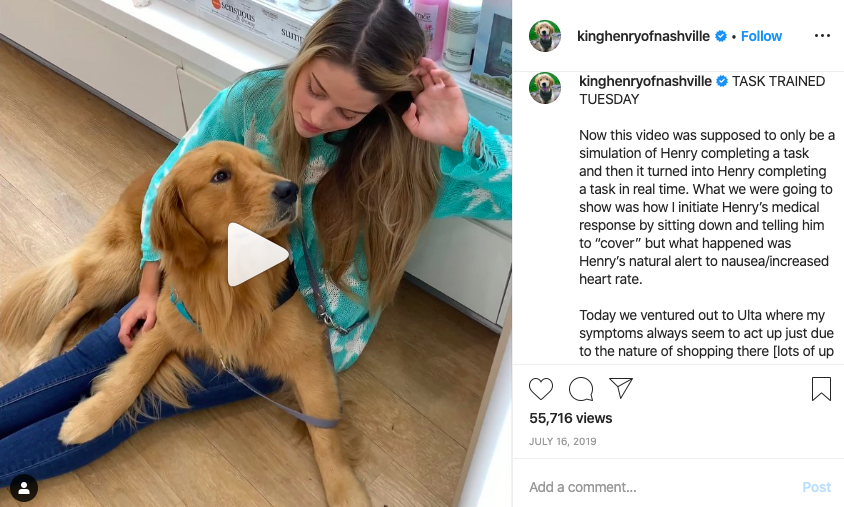Open kinghenryofnashville profile from the header username

(x=643, y=36)
